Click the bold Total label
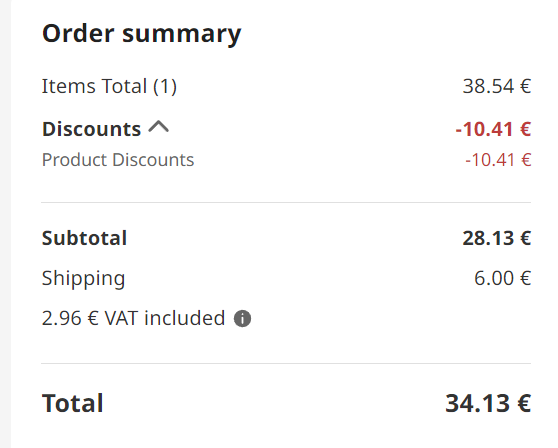558x448 pixels. click(x=73, y=404)
